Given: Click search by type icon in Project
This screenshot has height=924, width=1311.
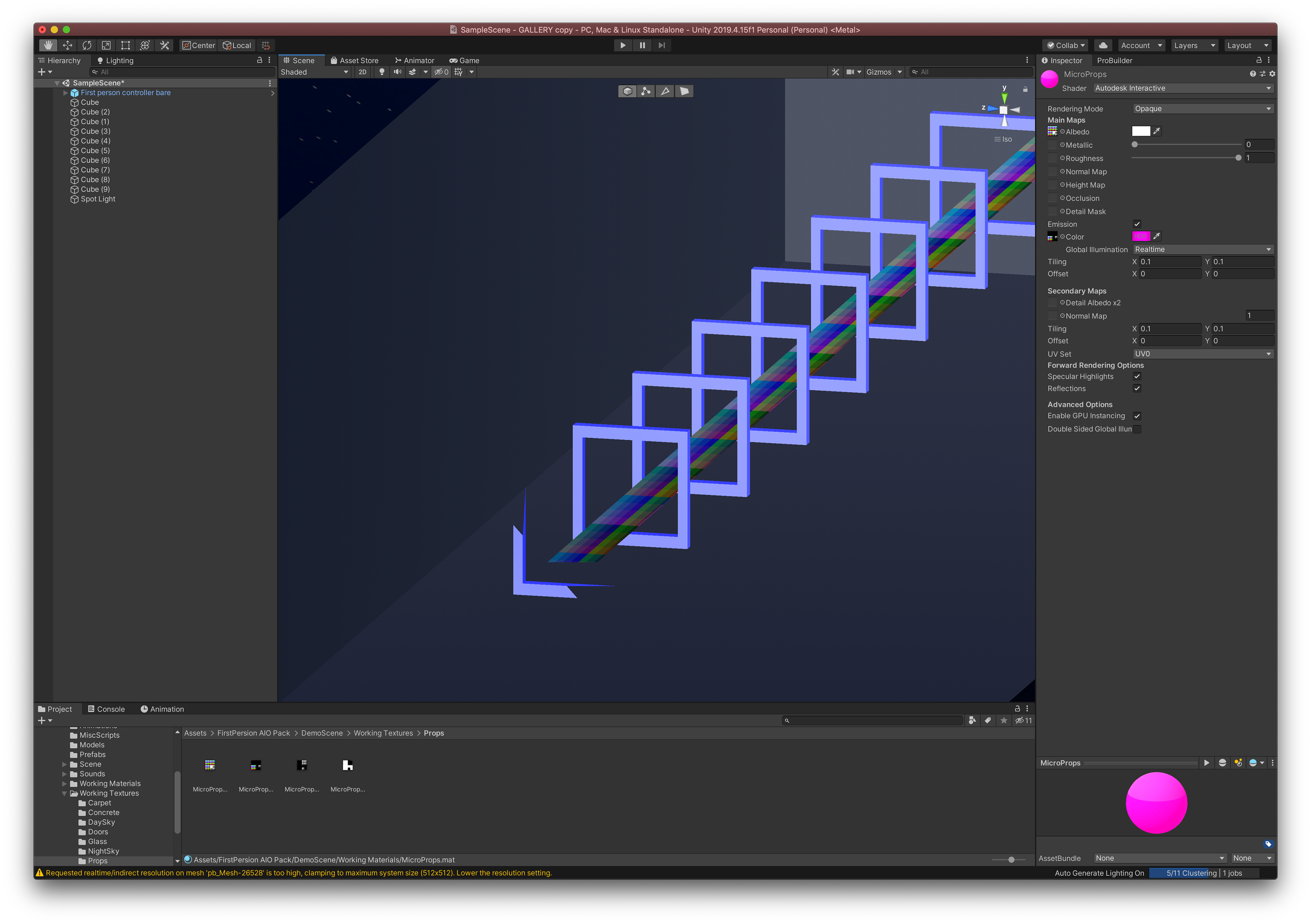Looking at the screenshot, I should 972,721.
